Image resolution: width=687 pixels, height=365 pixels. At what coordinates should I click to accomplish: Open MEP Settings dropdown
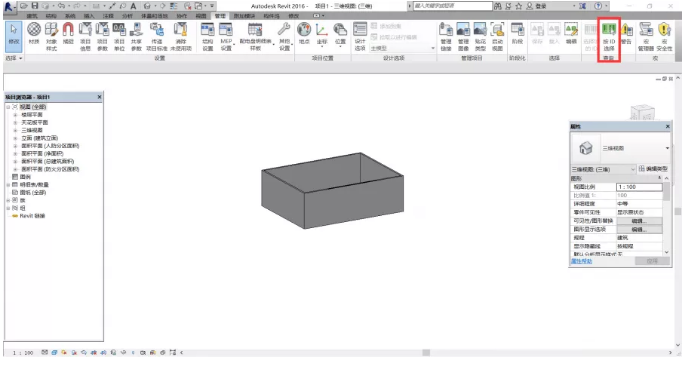[226, 36]
